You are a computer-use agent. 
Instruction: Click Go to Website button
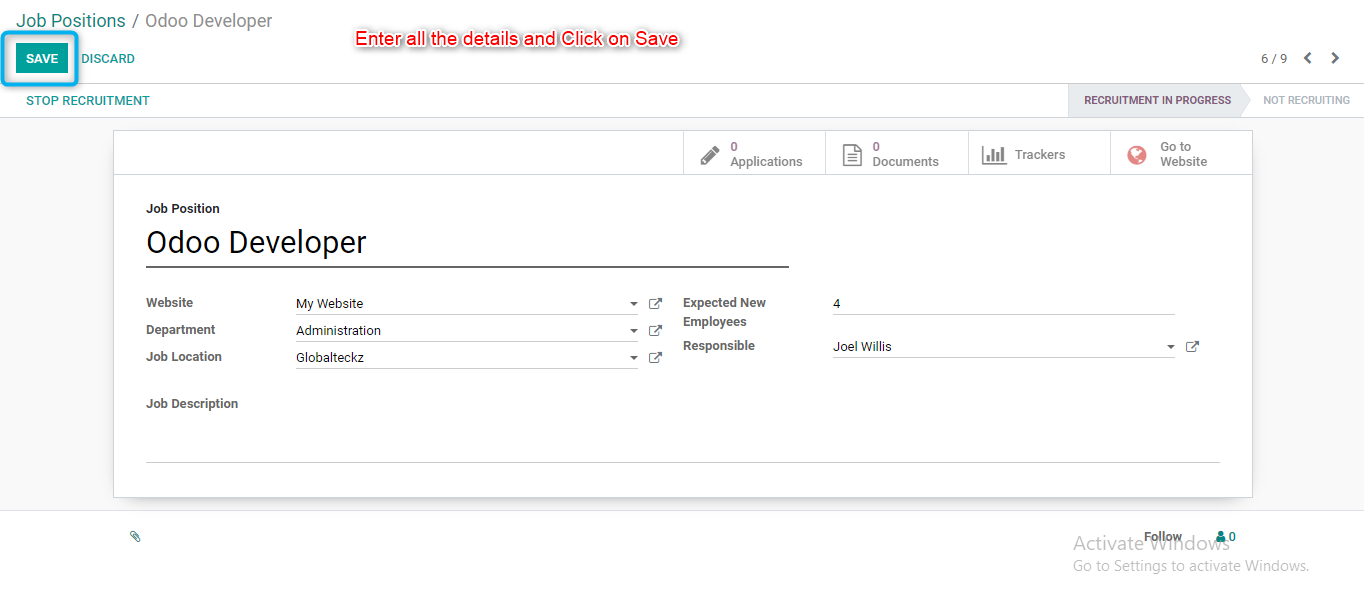point(1181,154)
